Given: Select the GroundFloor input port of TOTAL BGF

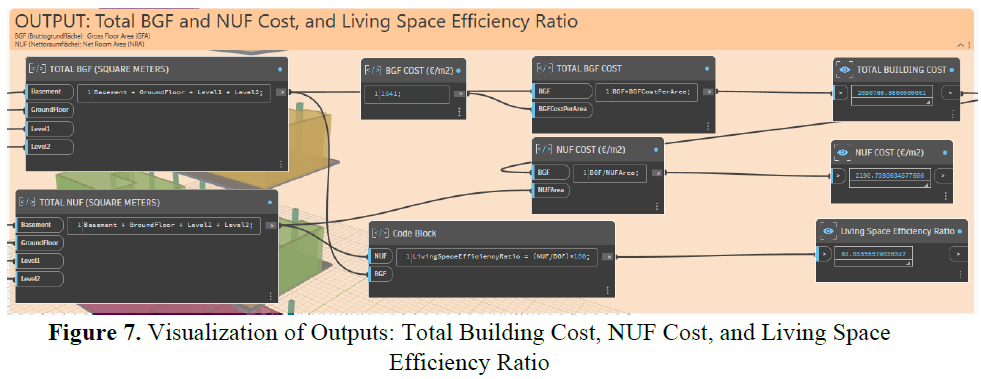Looking at the screenshot, I should click(49, 110).
